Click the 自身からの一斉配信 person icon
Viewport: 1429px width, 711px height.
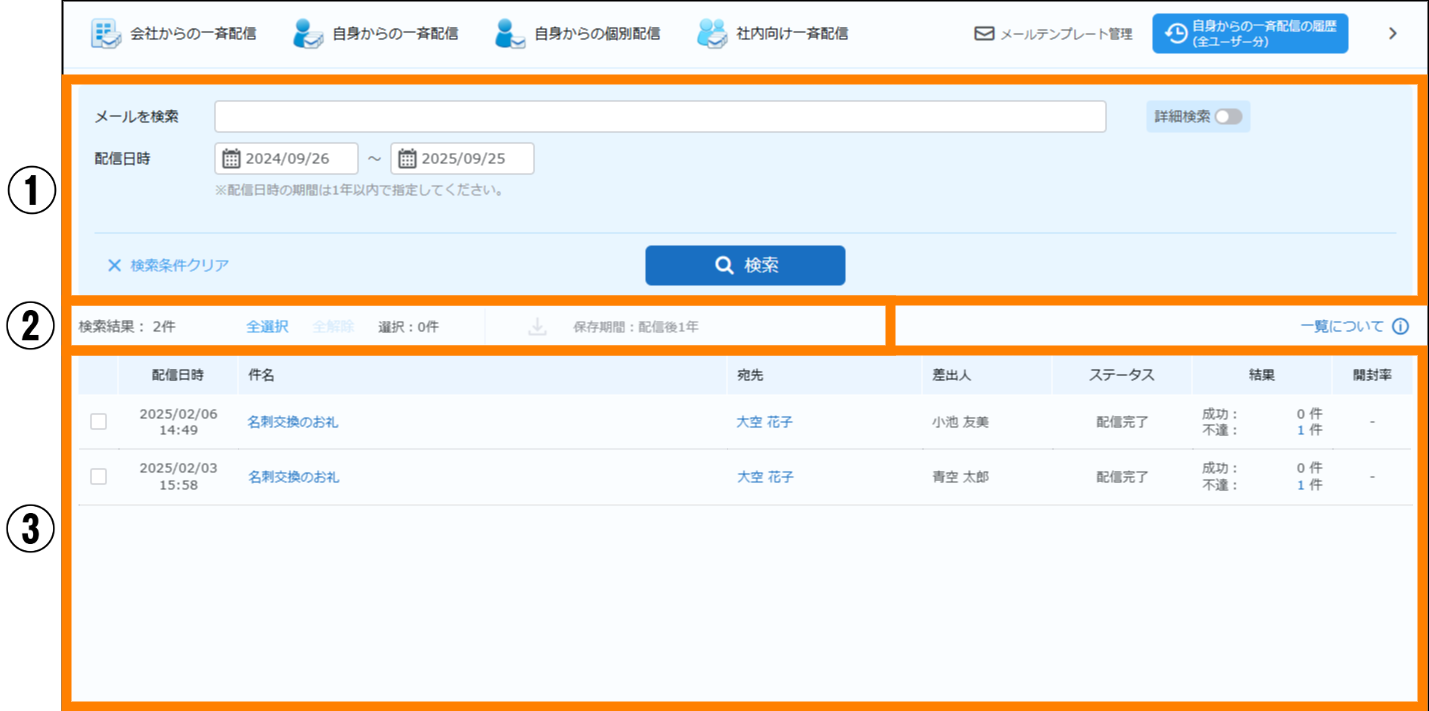[x=308, y=33]
